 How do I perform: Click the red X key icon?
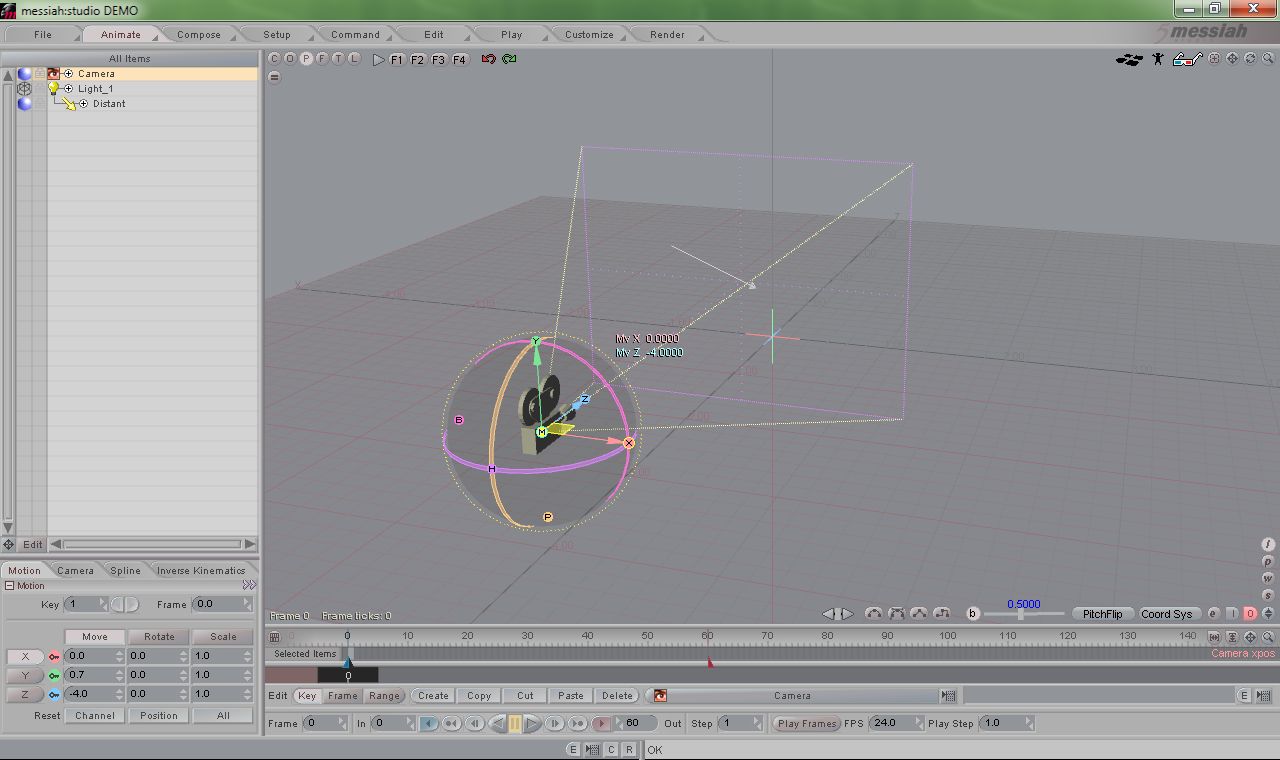(54, 657)
